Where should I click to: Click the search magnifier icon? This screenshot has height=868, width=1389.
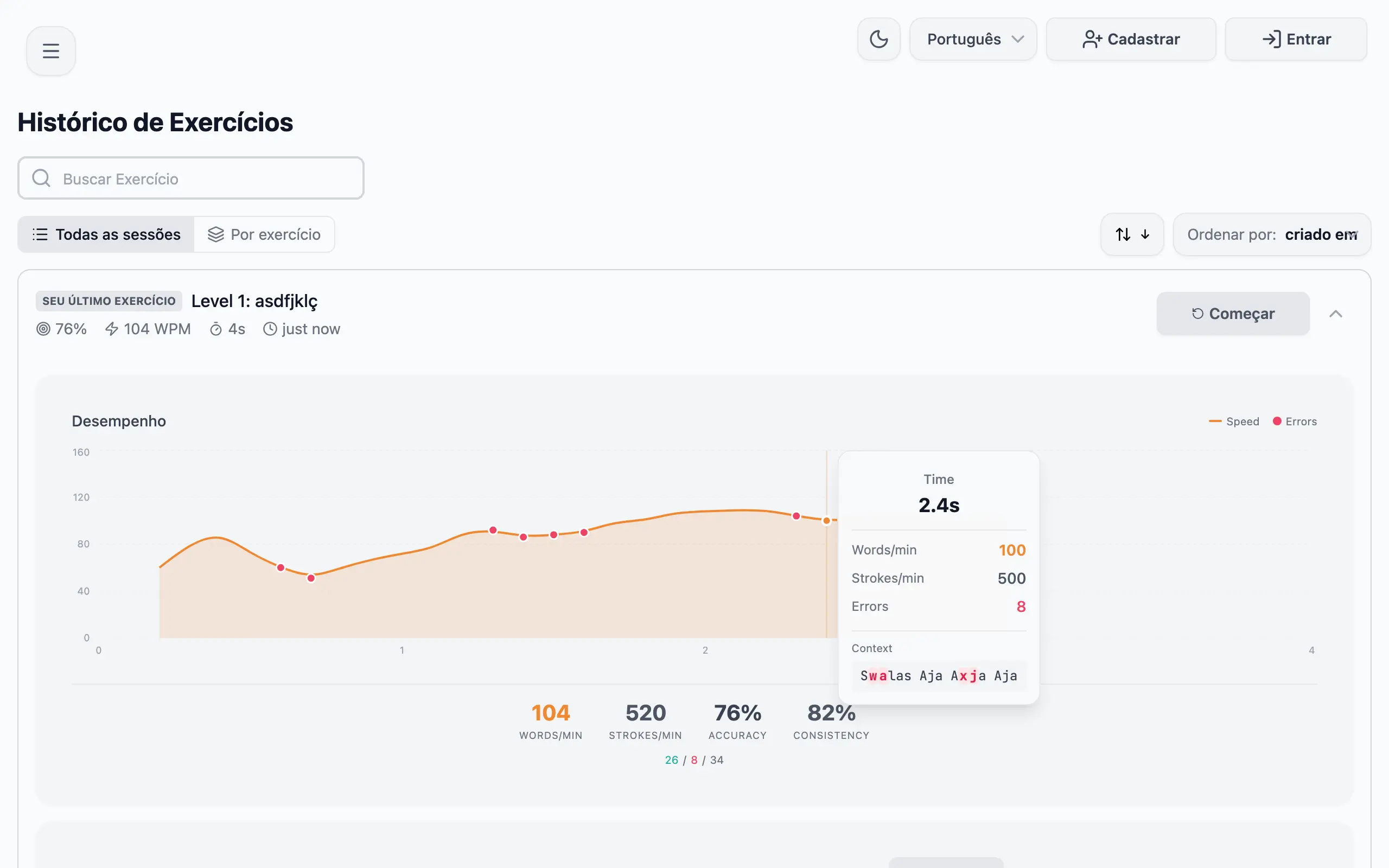41,178
